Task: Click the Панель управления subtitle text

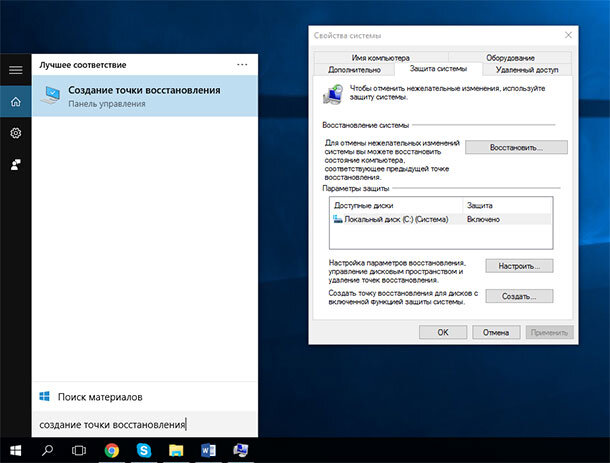Action: coord(107,104)
